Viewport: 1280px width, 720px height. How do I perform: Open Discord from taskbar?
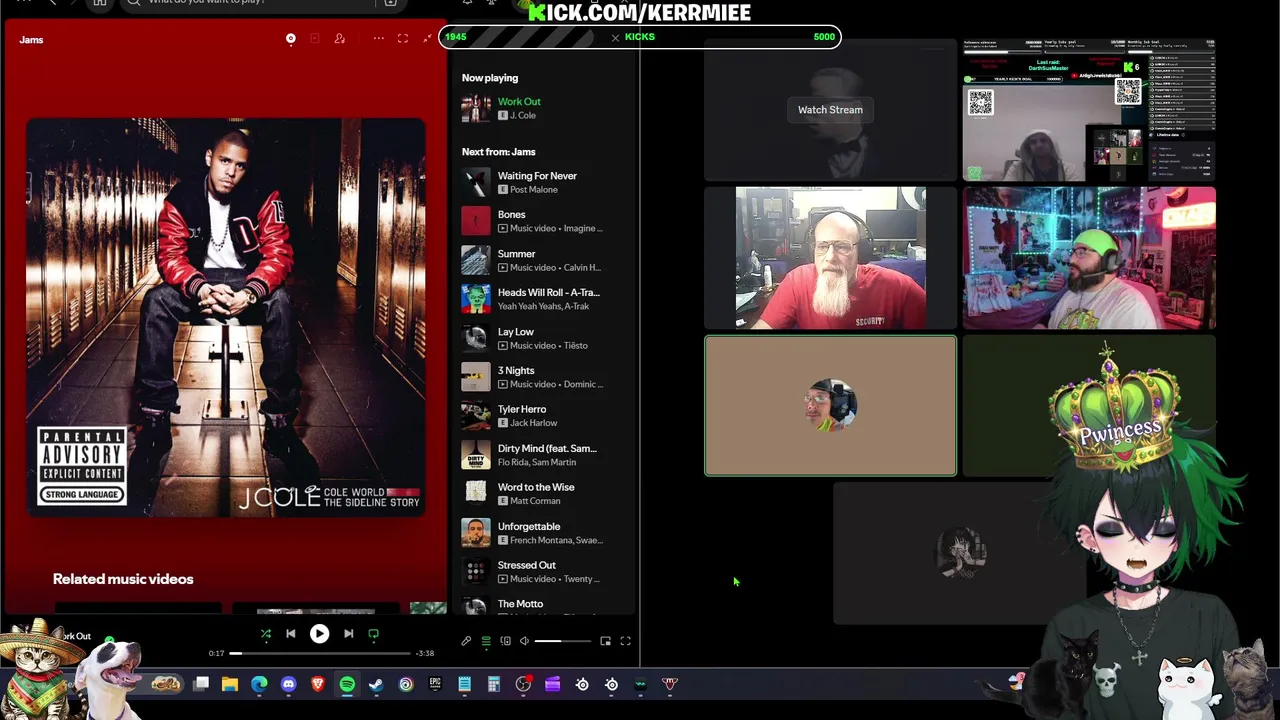pos(289,684)
